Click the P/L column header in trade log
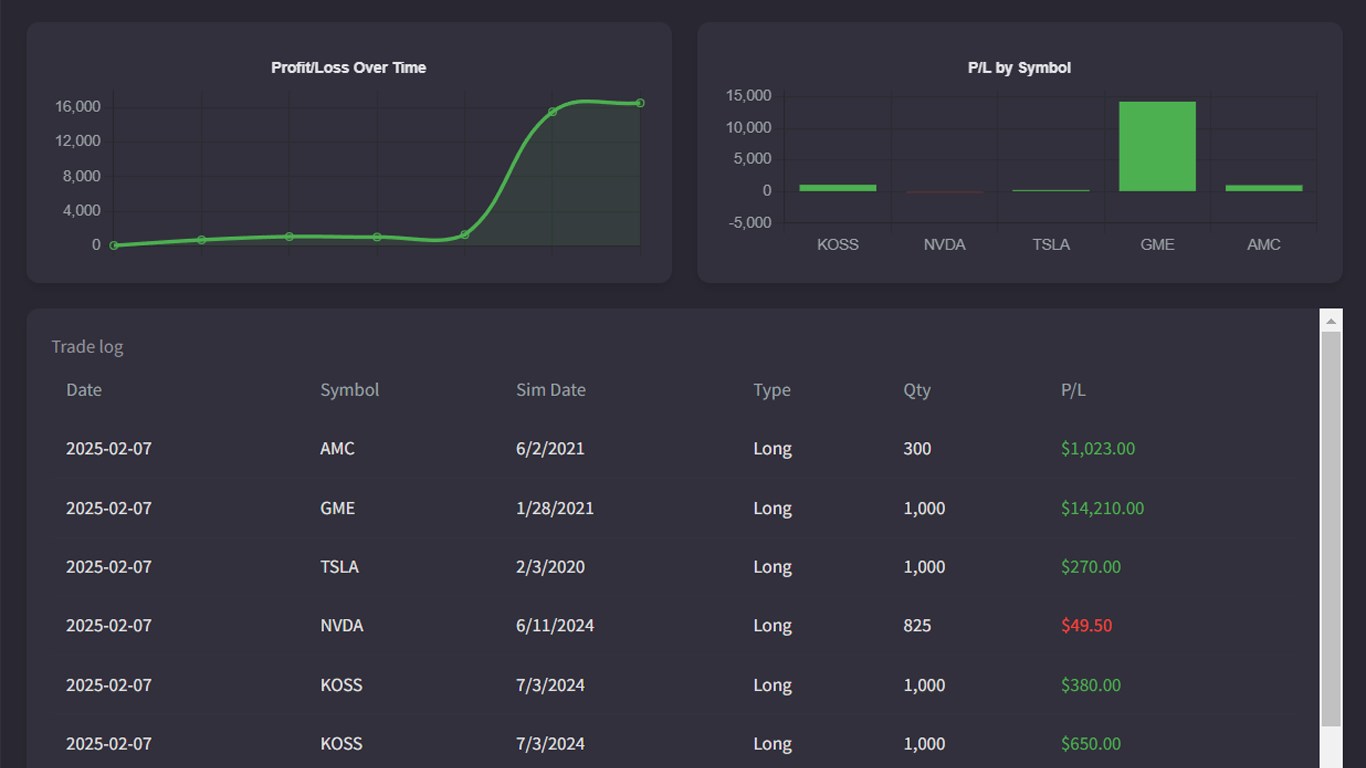This screenshot has width=1366, height=768. point(1073,390)
